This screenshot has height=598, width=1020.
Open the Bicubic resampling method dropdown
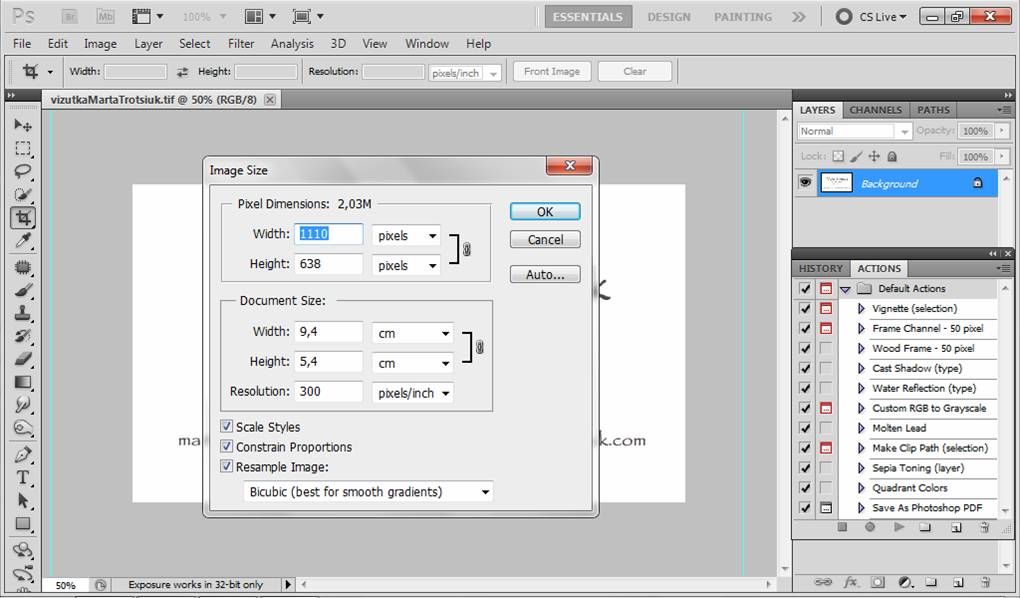click(368, 492)
